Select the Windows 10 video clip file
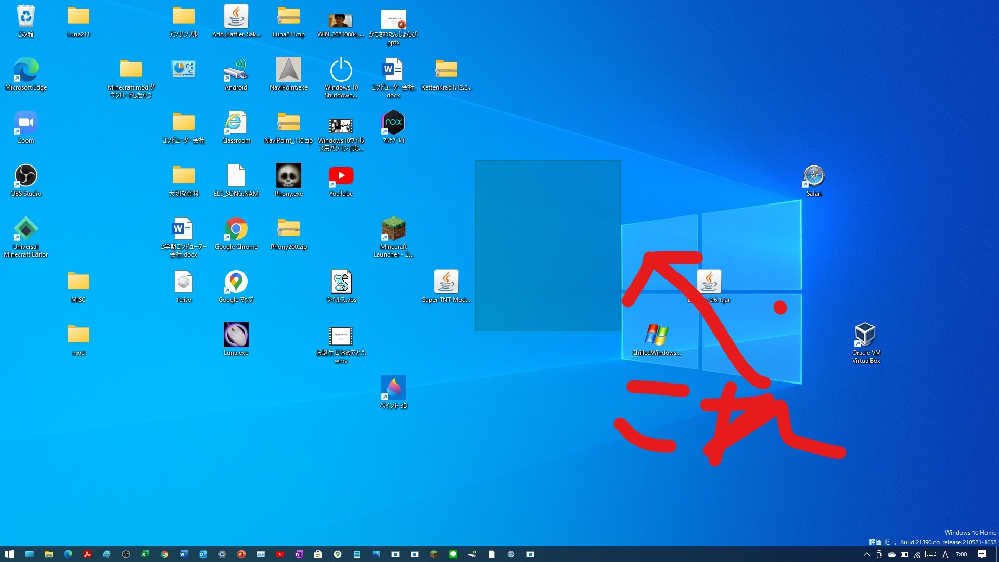 coord(341,133)
